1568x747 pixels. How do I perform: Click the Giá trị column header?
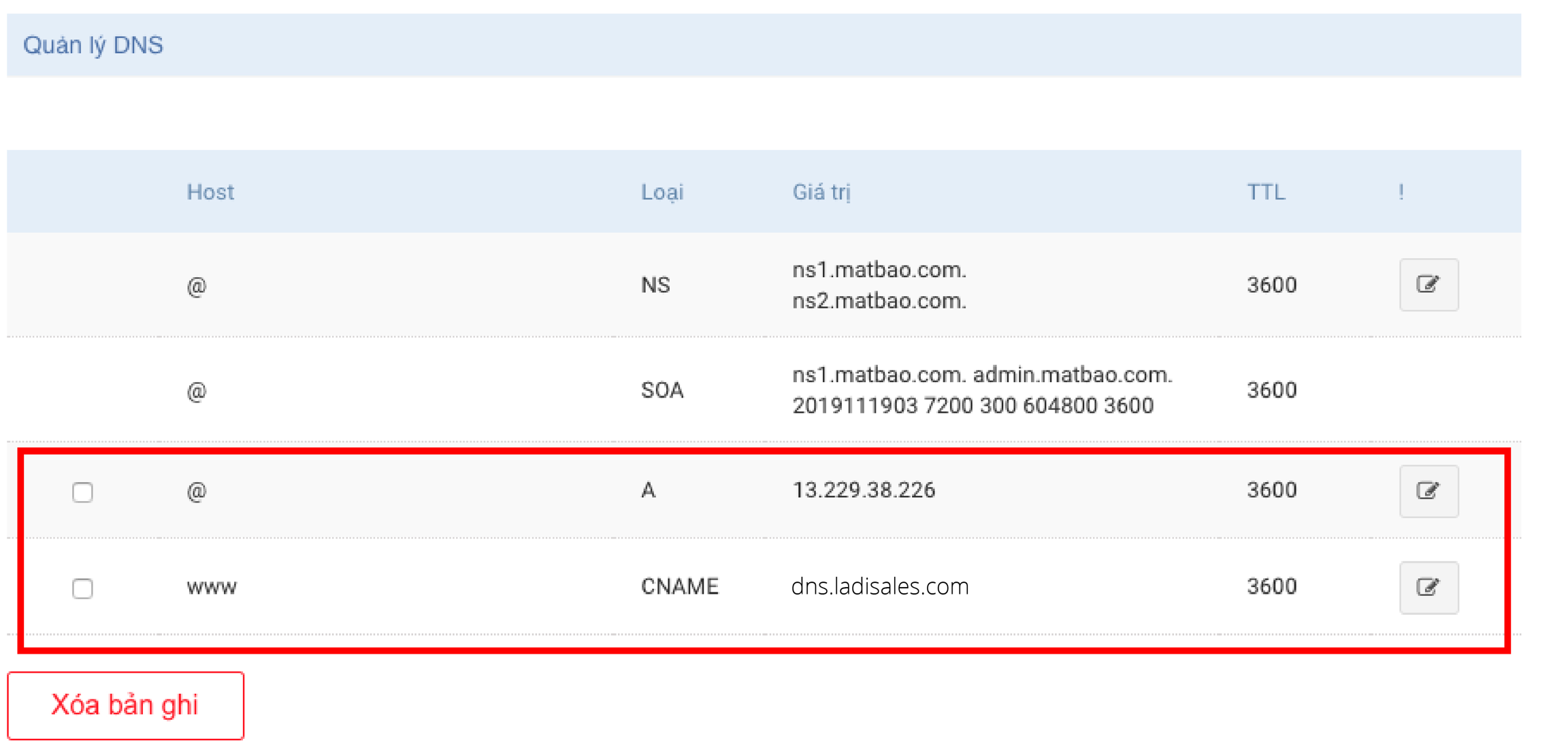click(821, 192)
